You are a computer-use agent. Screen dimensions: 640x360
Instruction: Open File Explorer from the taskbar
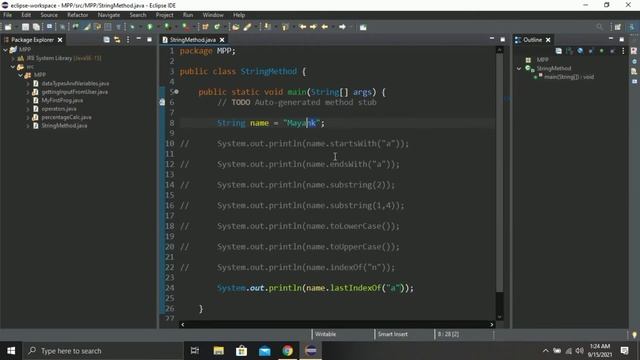(x=218, y=351)
